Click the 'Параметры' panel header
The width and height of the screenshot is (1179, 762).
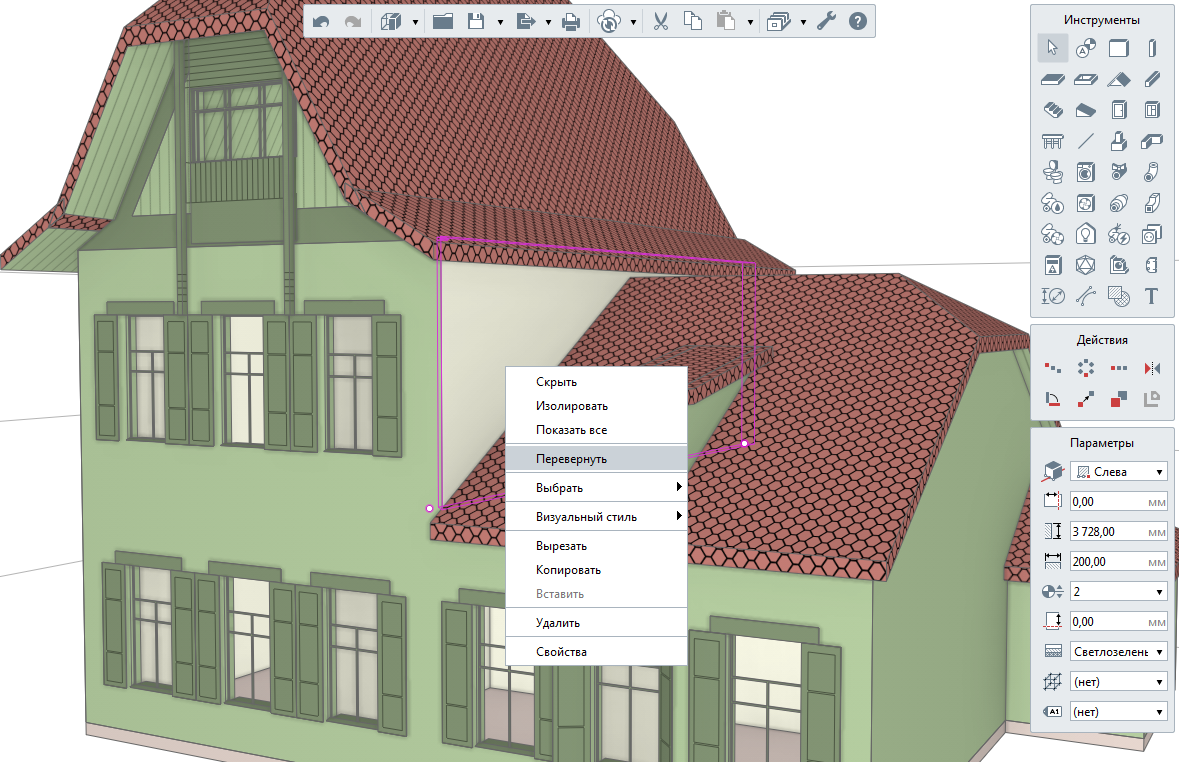pyautogui.click(x=1102, y=443)
